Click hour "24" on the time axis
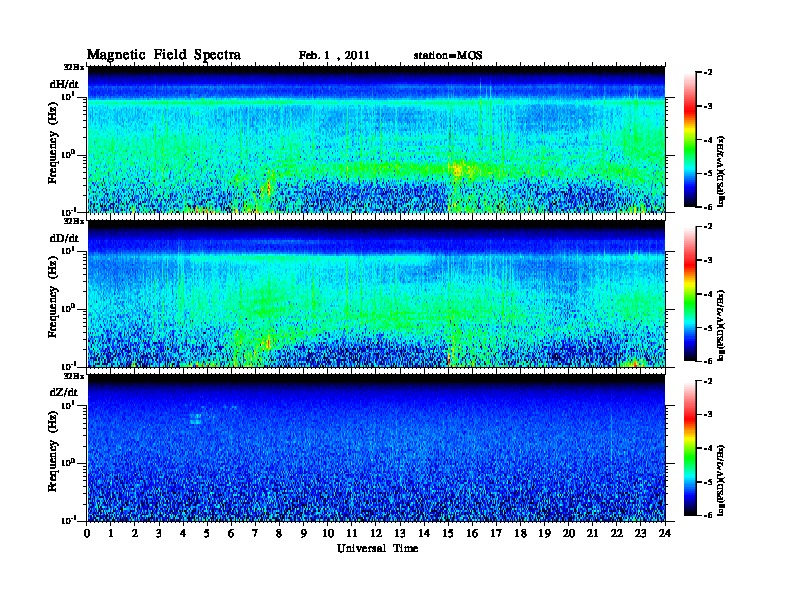792x612 pixels. pyautogui.click(x=665, y=533)
